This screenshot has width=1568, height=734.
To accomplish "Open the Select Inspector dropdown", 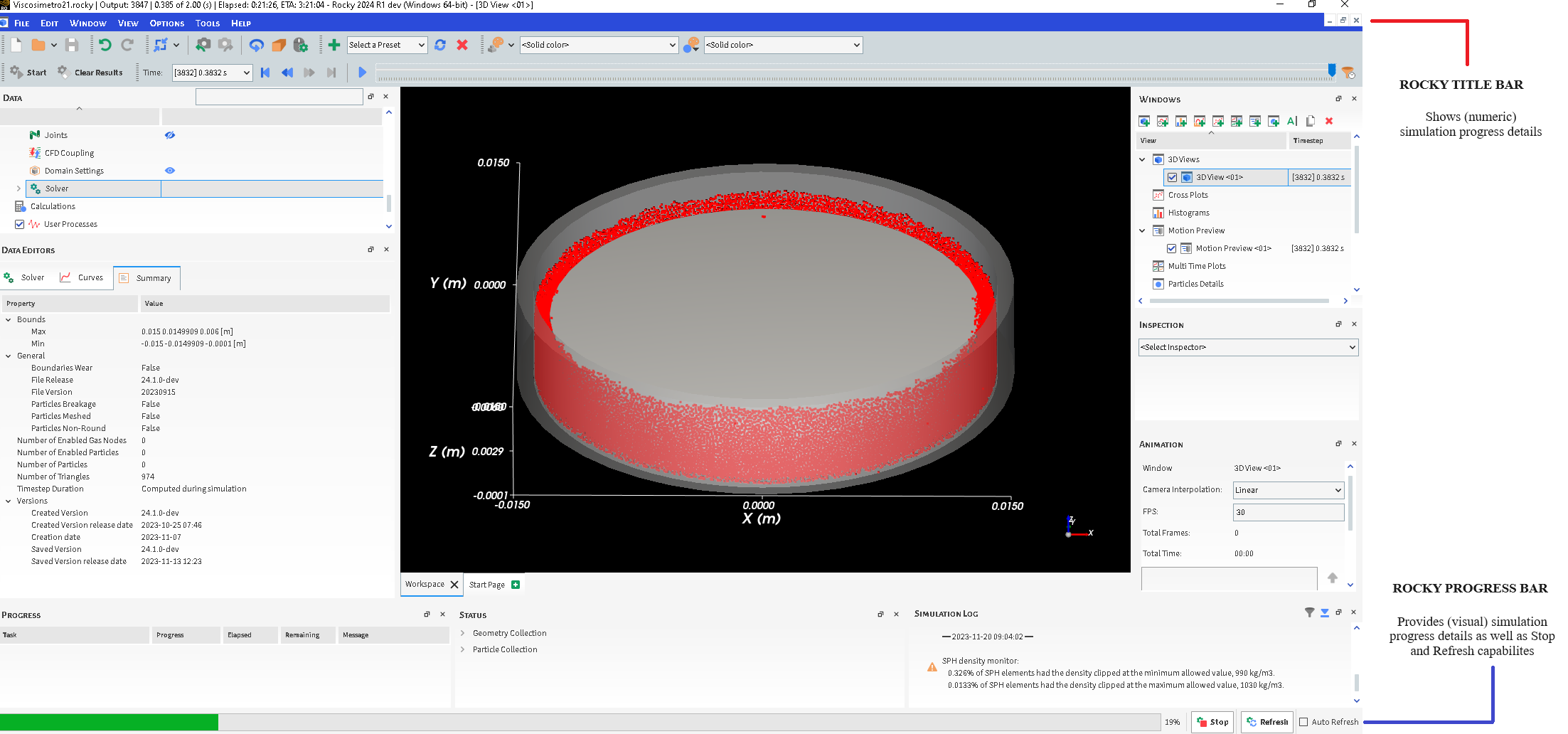I will [x=1248, y=347].
